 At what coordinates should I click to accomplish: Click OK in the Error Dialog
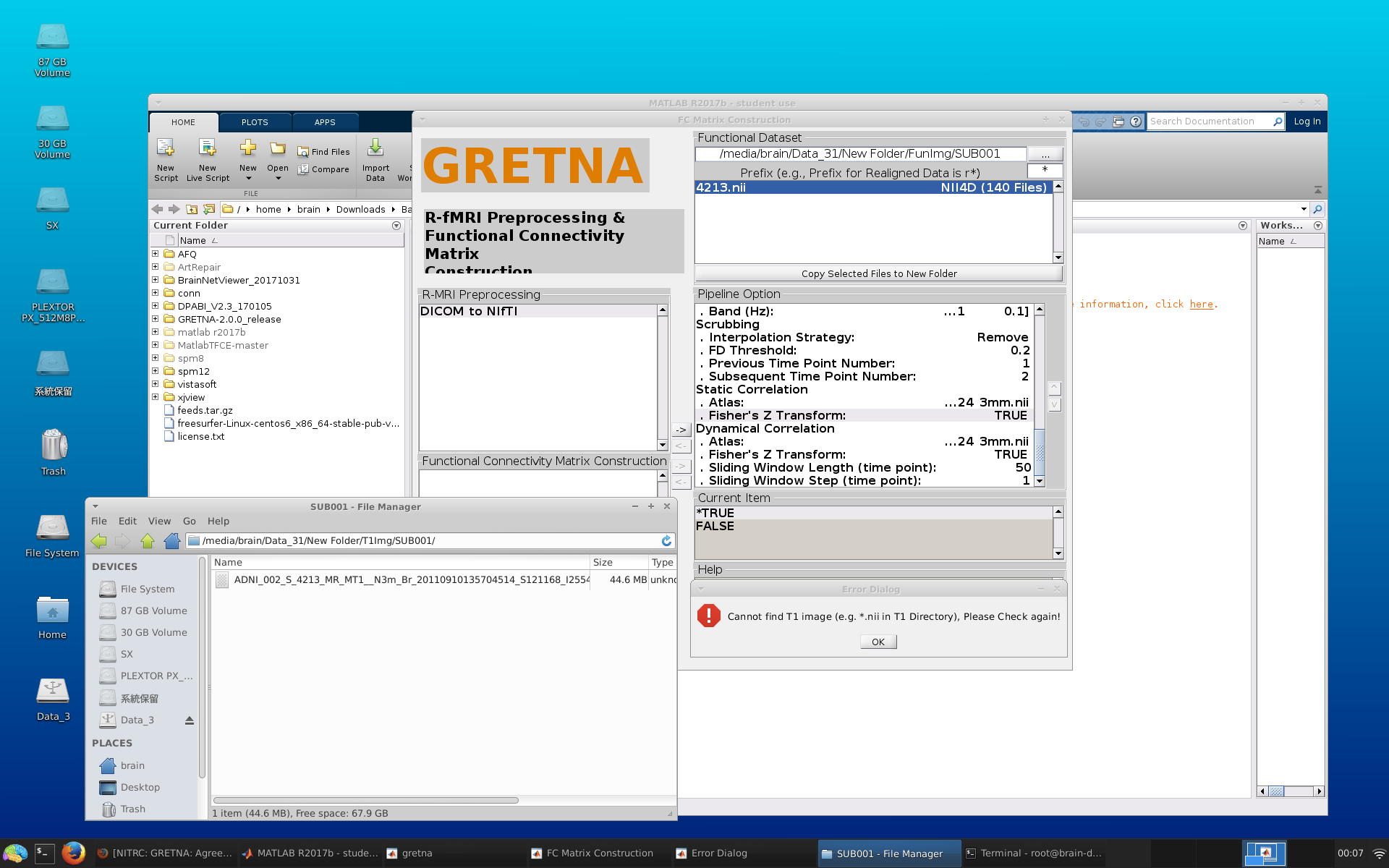tap(878, 642)
